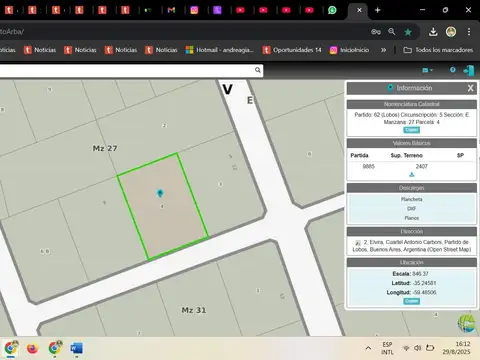The width and height of the screenshot is (480, 360).
Task: Download the Plancheta file
Action: 412,199
